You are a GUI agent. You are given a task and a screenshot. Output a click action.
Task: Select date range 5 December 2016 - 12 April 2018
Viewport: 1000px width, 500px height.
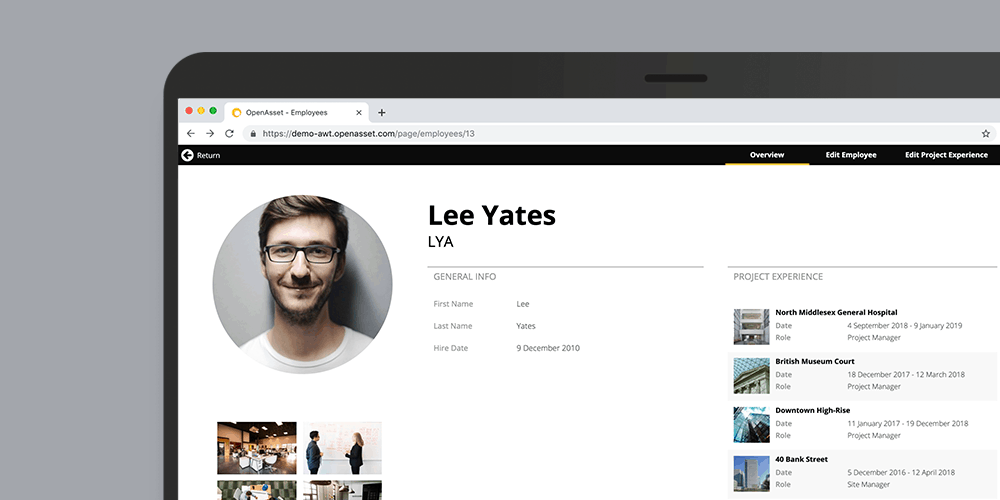pyautogui.click(x=901, y=473)
